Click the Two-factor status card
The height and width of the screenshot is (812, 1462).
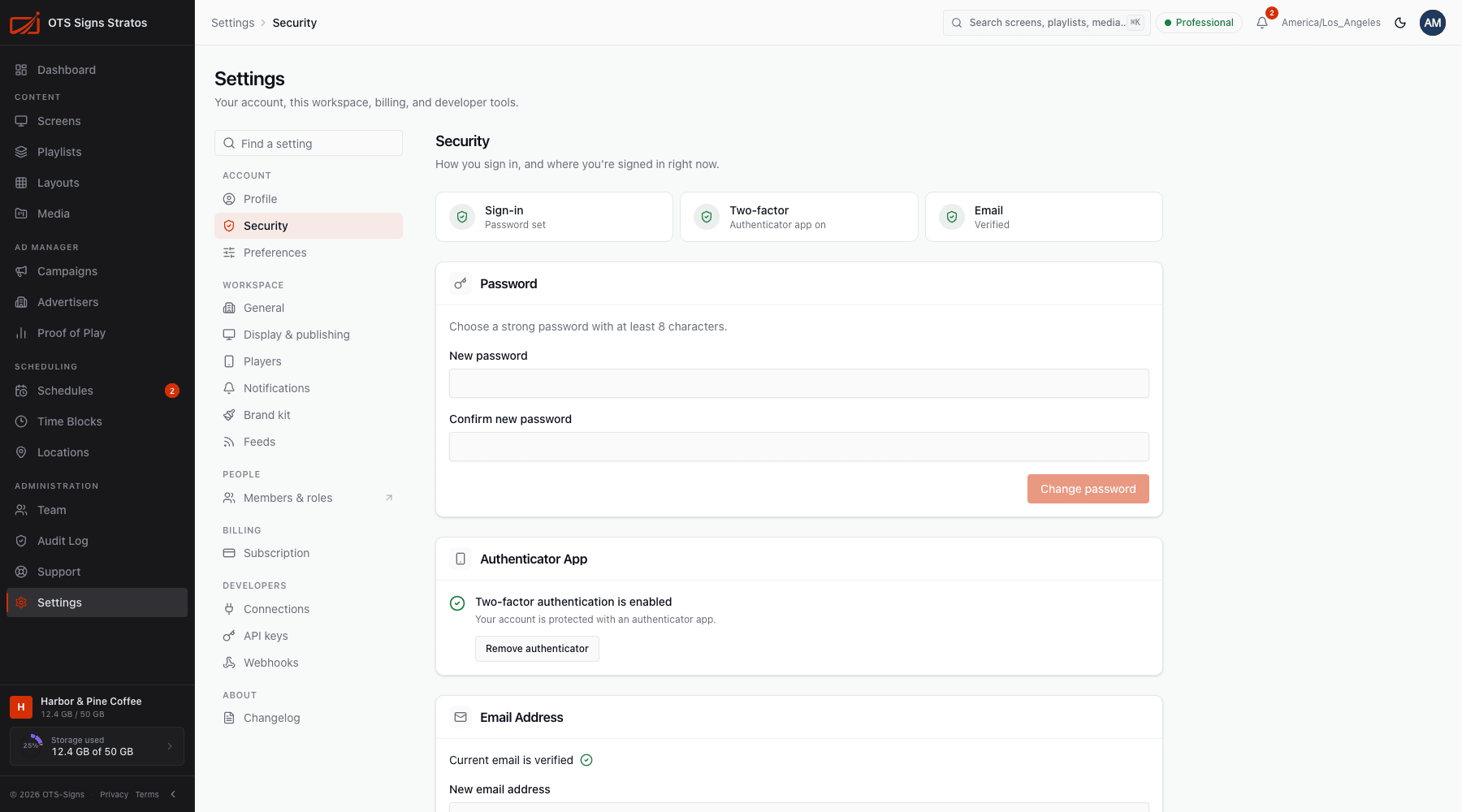click(799, 217)
